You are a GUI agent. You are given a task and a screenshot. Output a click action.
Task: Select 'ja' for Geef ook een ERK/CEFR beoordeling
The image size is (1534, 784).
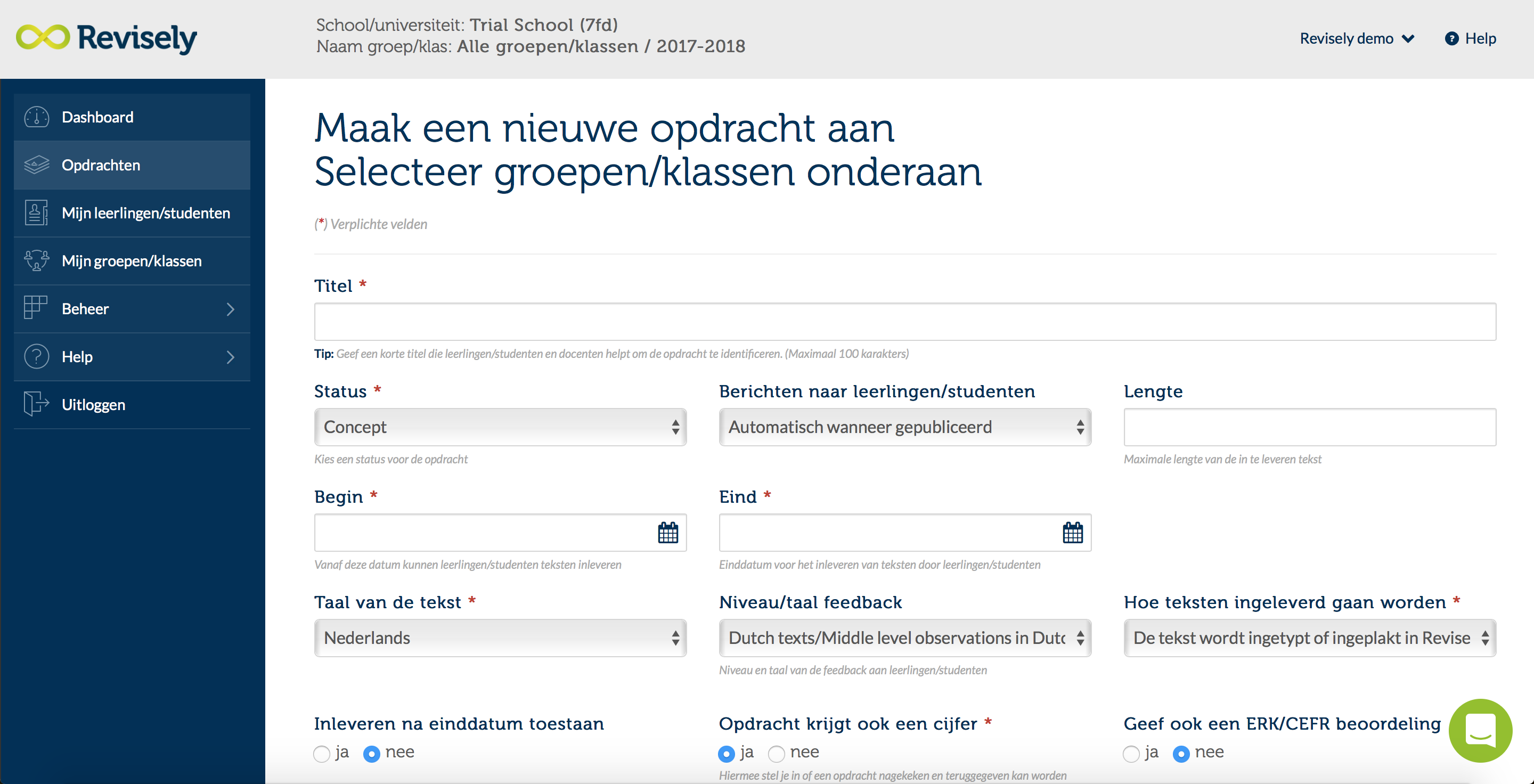1131,753
